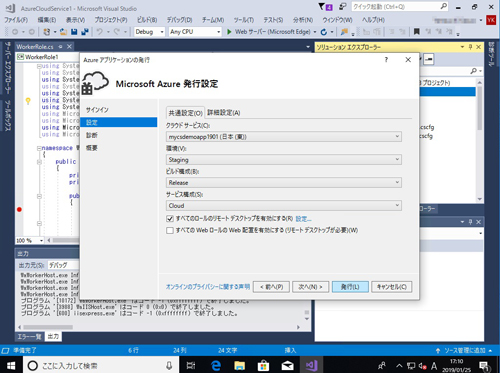Expand the Web server browser target dropdown arrow
Image resolution: width=500 pixels, height=373 pixels.
[315, 32]
